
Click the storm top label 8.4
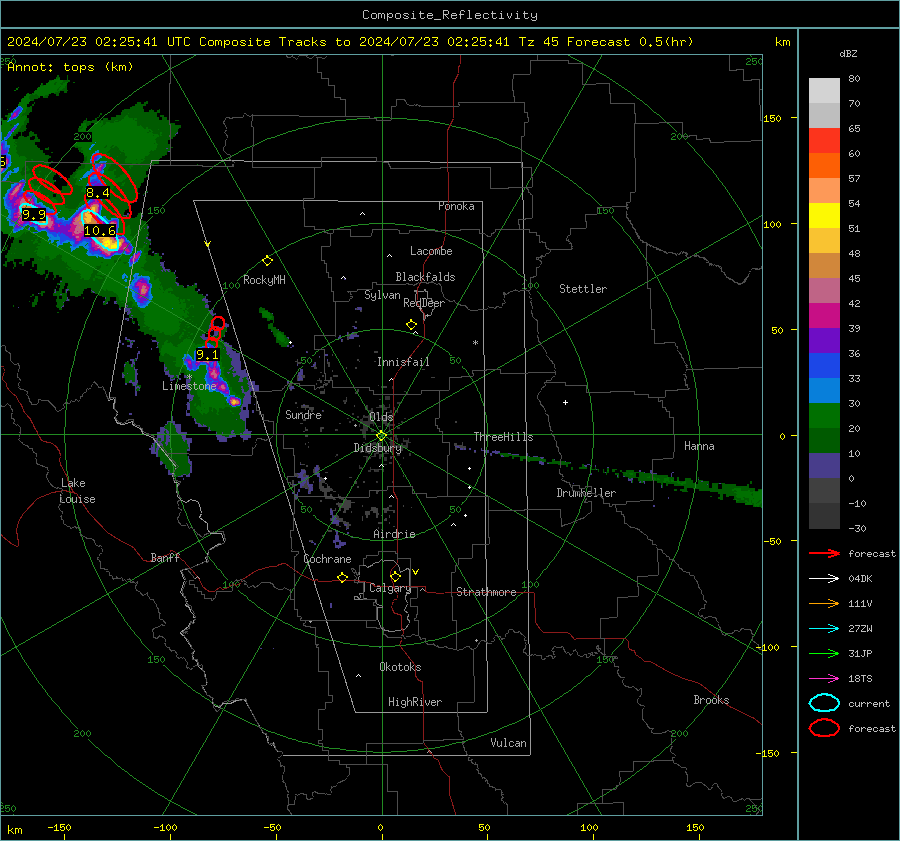click(98, 193)
